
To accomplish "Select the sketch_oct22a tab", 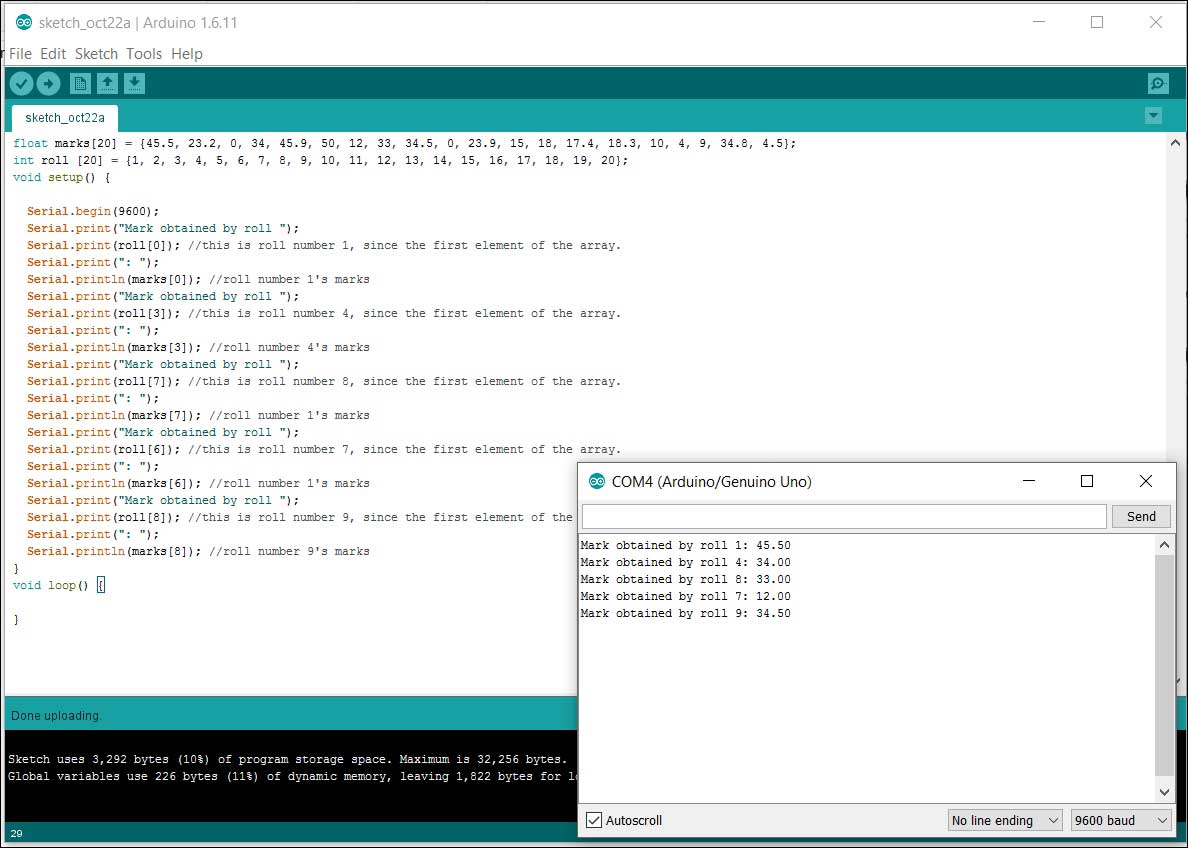I will click(64, 117).
